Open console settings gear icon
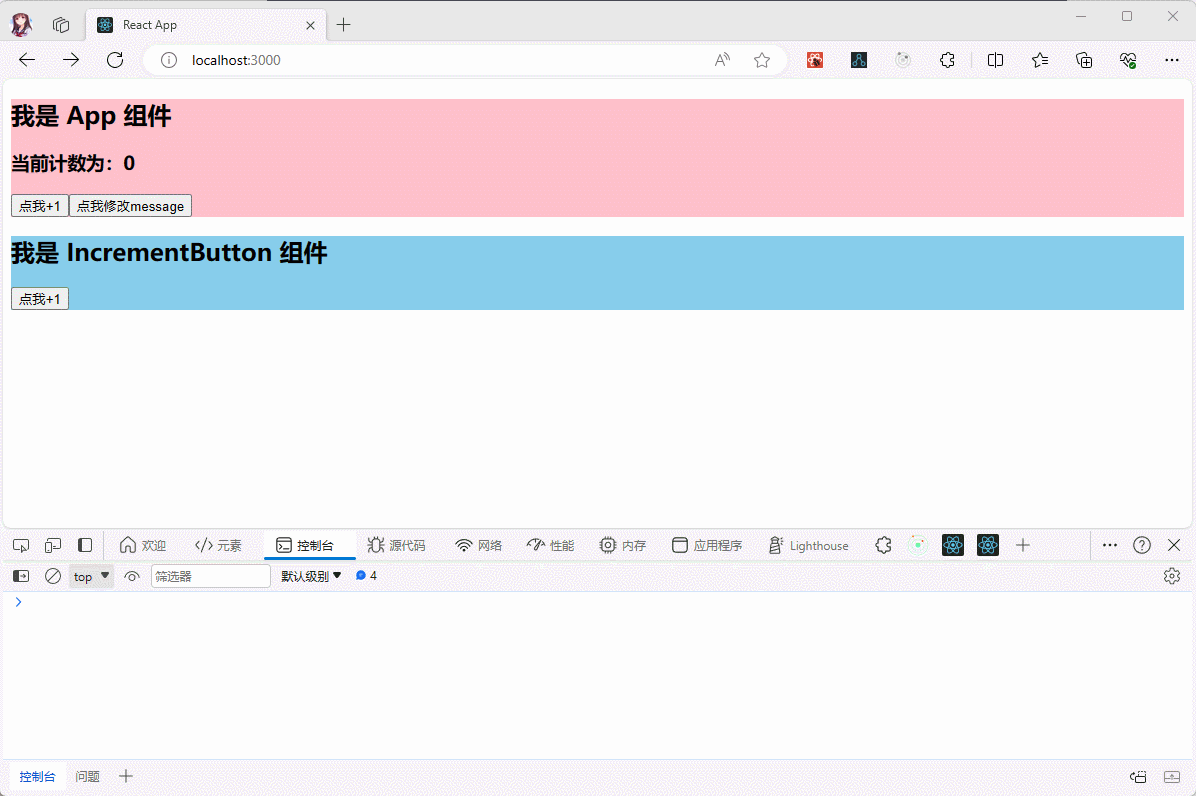This screenshot has height=796, width=1196. click(x=1172, y=576)
